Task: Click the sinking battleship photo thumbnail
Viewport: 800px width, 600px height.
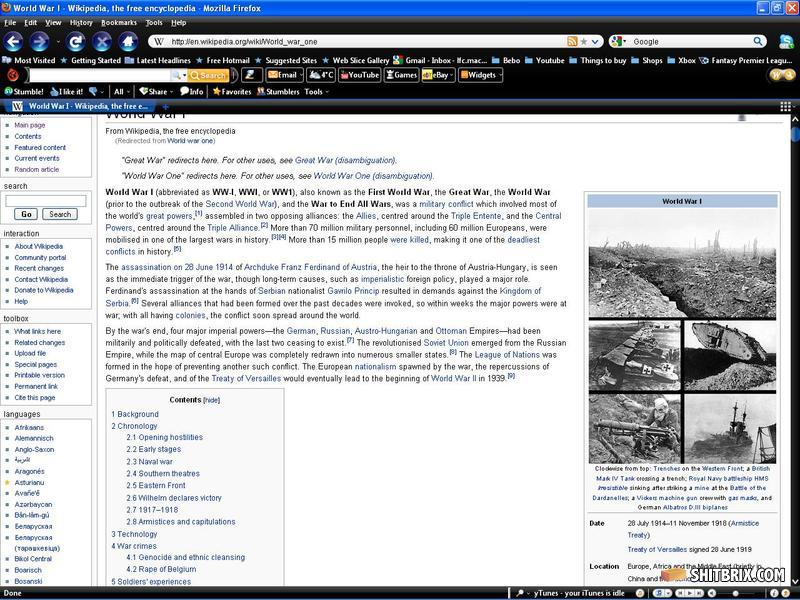Action: click(x=730, y=429)
